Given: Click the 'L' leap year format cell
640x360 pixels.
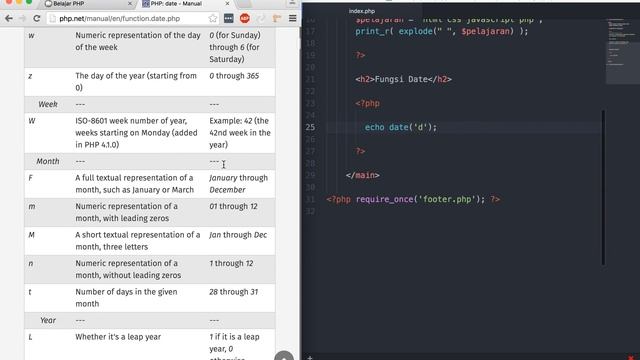Looking at the screenshot, I should [30, 337].
